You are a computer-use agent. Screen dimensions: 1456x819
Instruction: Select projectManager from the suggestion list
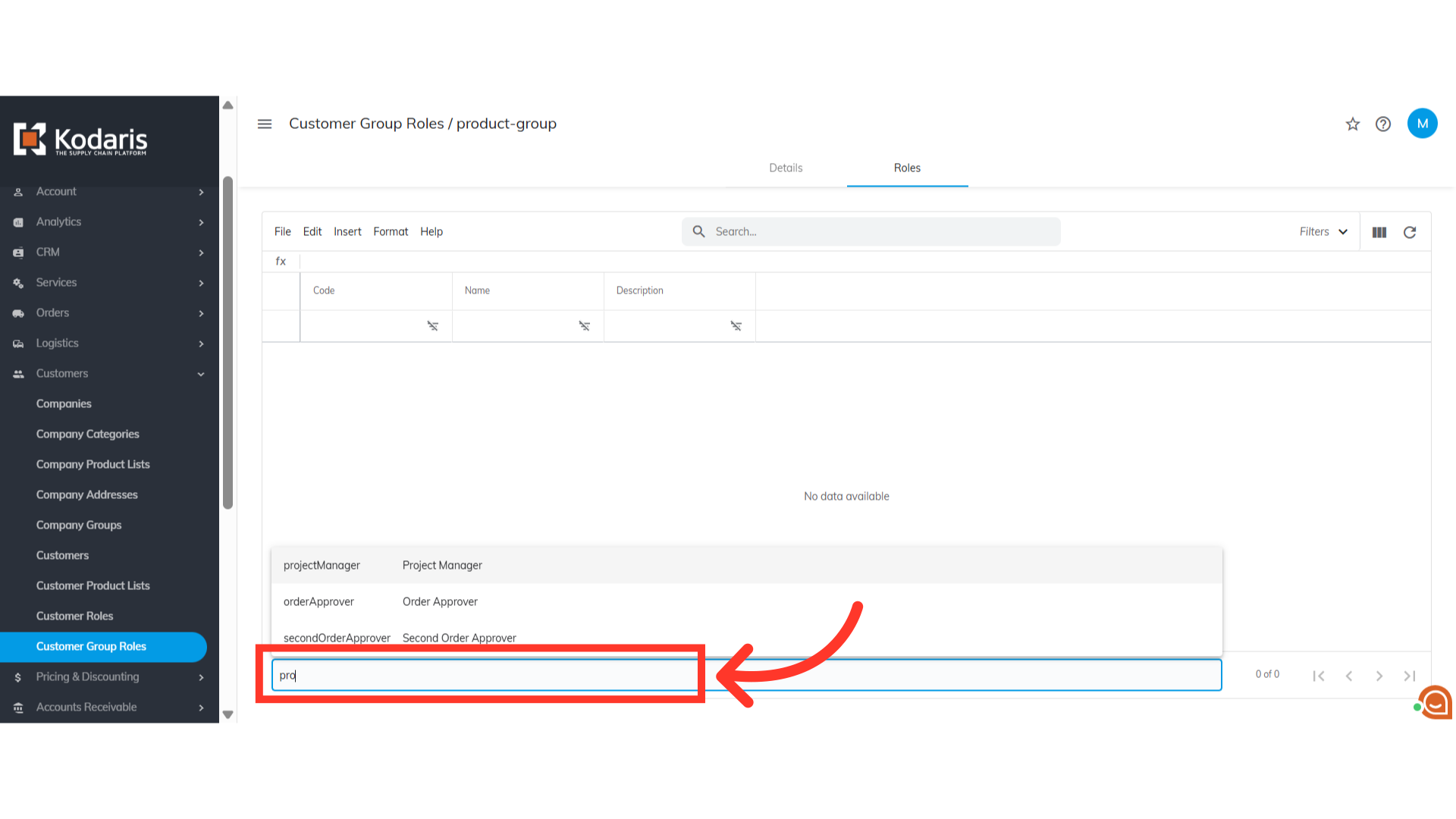pos(322,565)
